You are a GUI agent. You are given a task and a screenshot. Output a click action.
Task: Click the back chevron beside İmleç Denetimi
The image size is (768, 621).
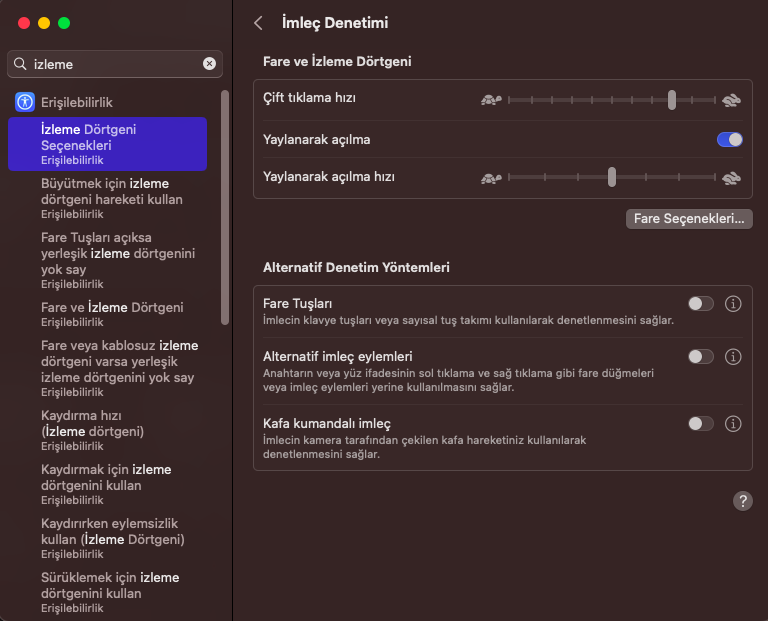(x=259, y=23)
